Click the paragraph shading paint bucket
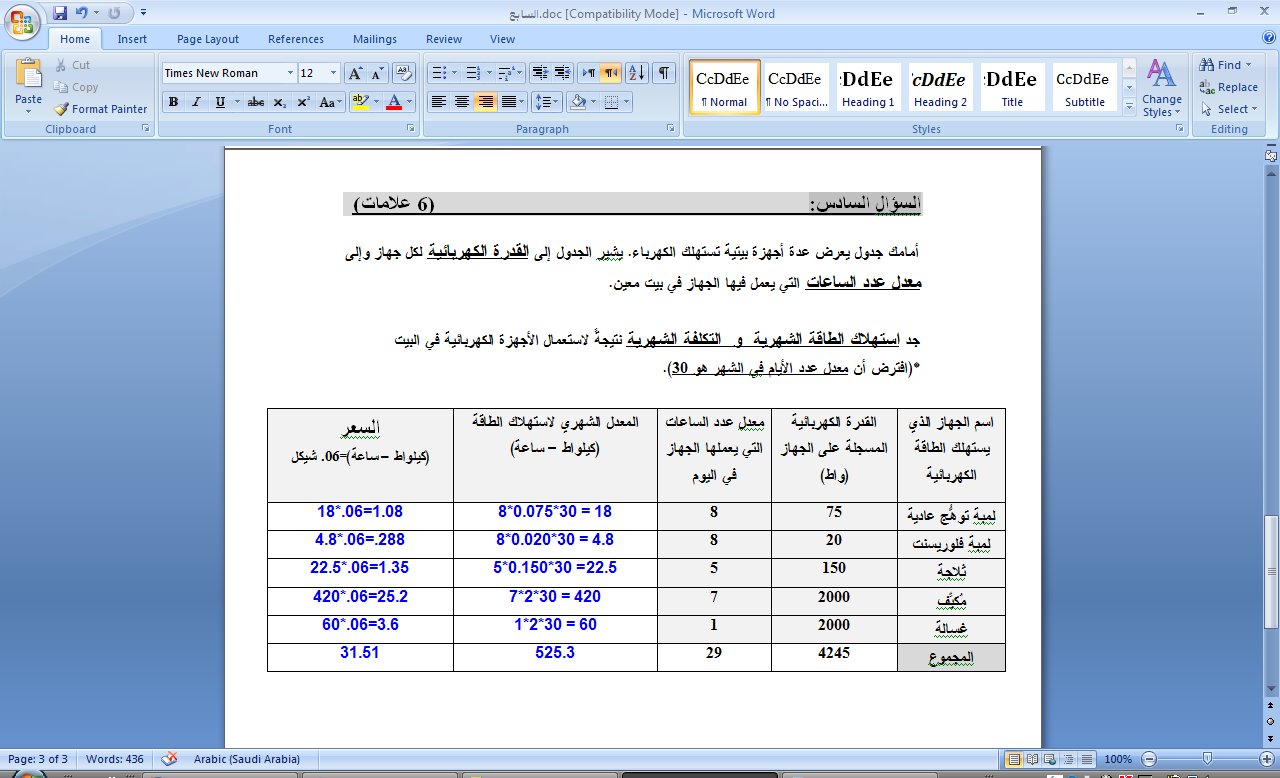This screenshot has height=778, width=1280. (576, 102)
